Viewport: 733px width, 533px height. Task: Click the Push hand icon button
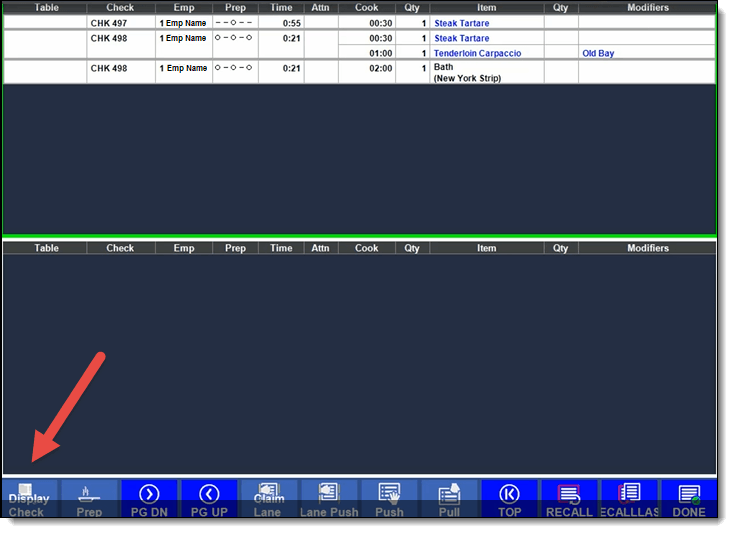pos(389,499)
